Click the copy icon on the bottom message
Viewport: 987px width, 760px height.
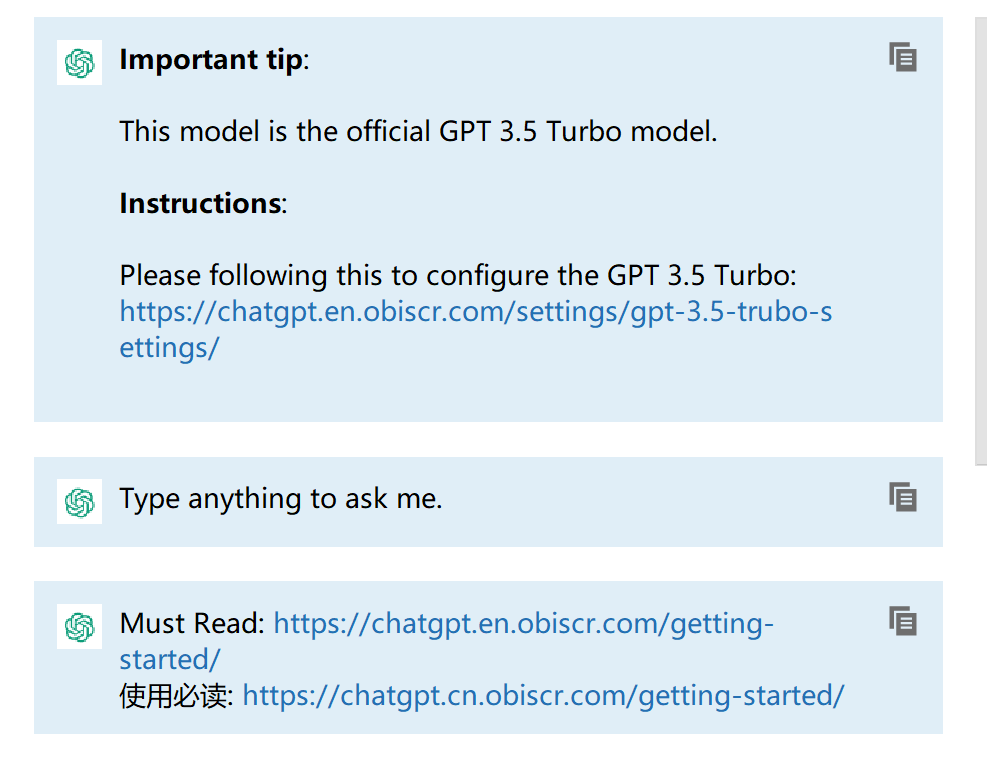902,621
